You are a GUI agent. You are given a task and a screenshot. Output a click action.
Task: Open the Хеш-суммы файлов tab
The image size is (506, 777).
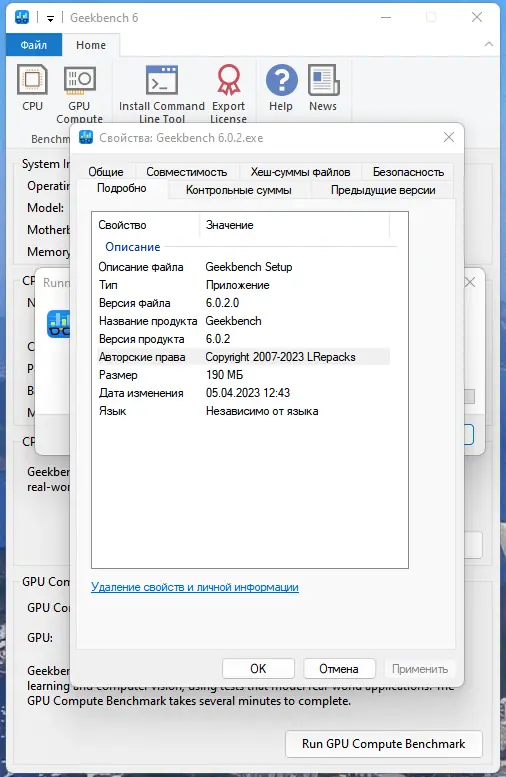[x=300, y=172]
